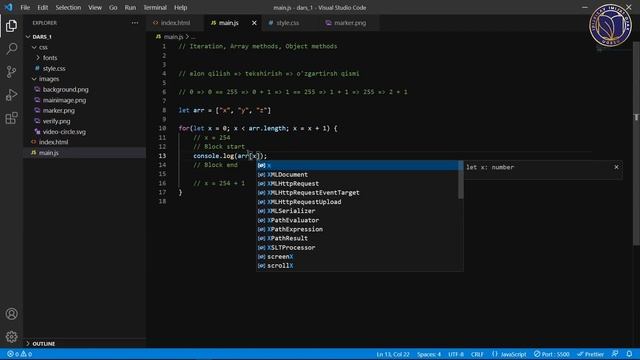The image size is (640, 360).
Task: Pick XMLHttpRequestEventTarget suggestion
Action: (357, 193)
